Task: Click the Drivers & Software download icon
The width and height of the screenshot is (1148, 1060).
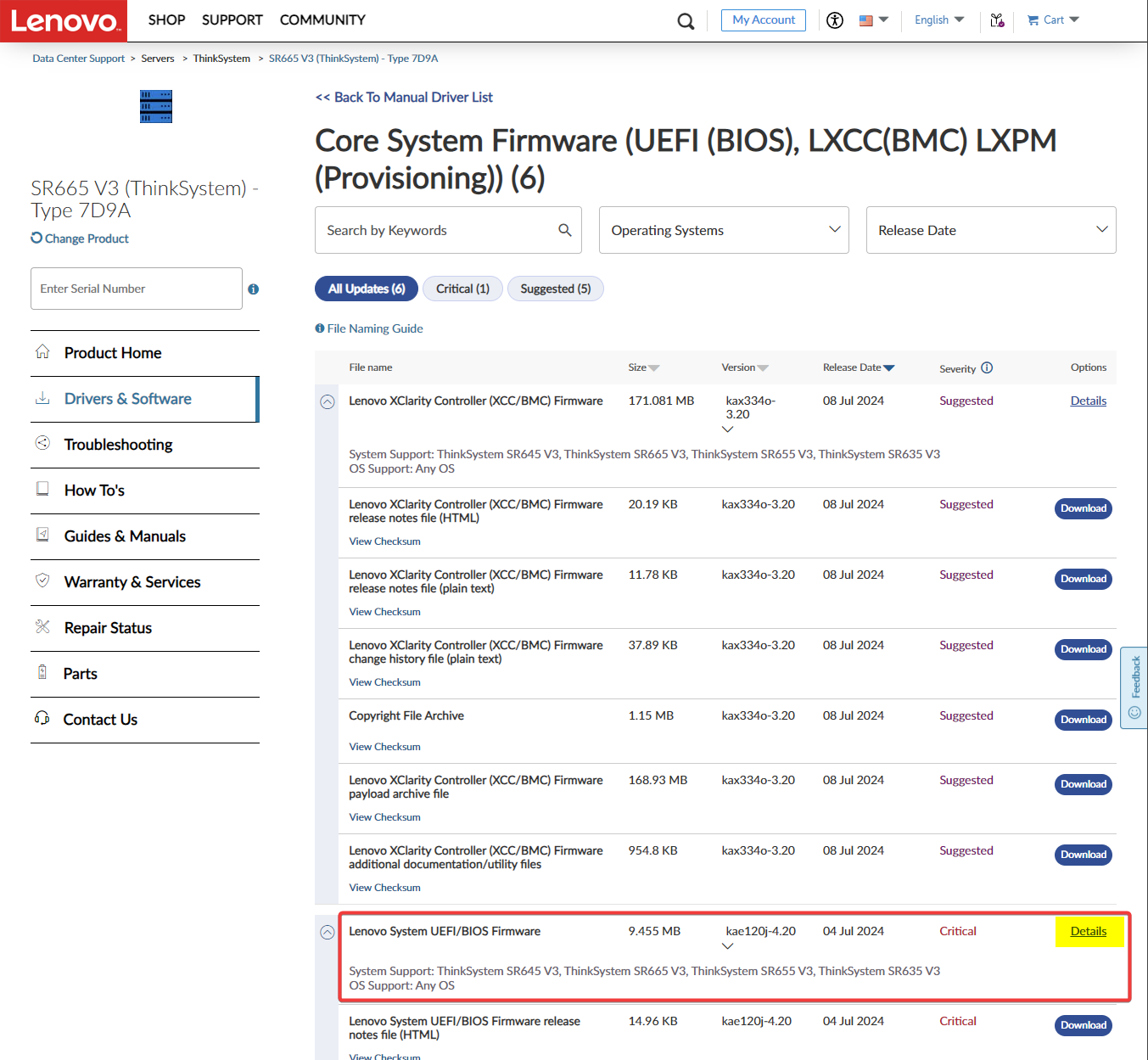Action: coord(42,398)
